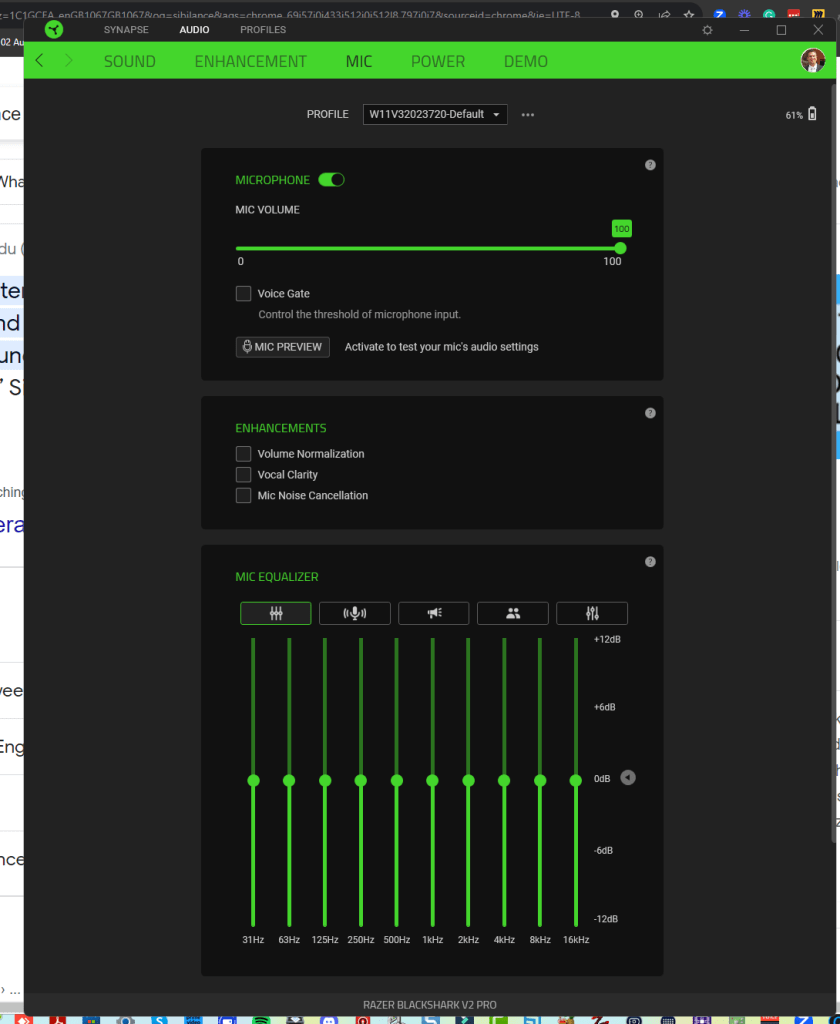840x1024 pixels.
Task: Click the 31Hz equalizer slider handle
Action: [x=253, y=780]
